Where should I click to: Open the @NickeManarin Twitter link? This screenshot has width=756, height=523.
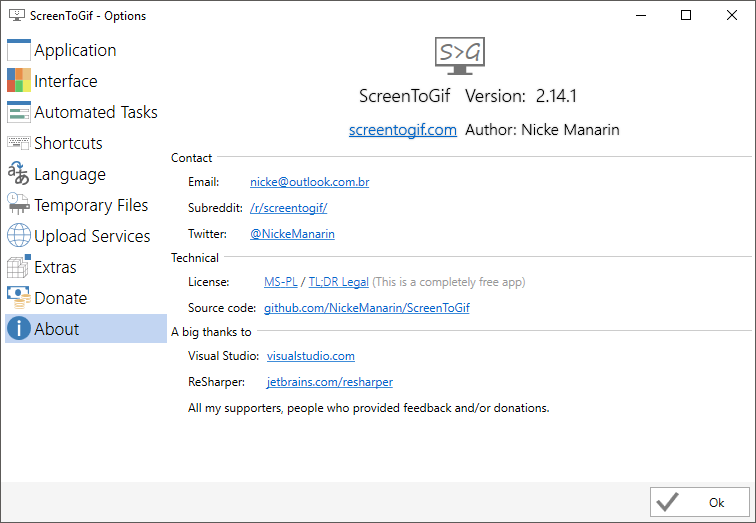click(x=292, y=234)
